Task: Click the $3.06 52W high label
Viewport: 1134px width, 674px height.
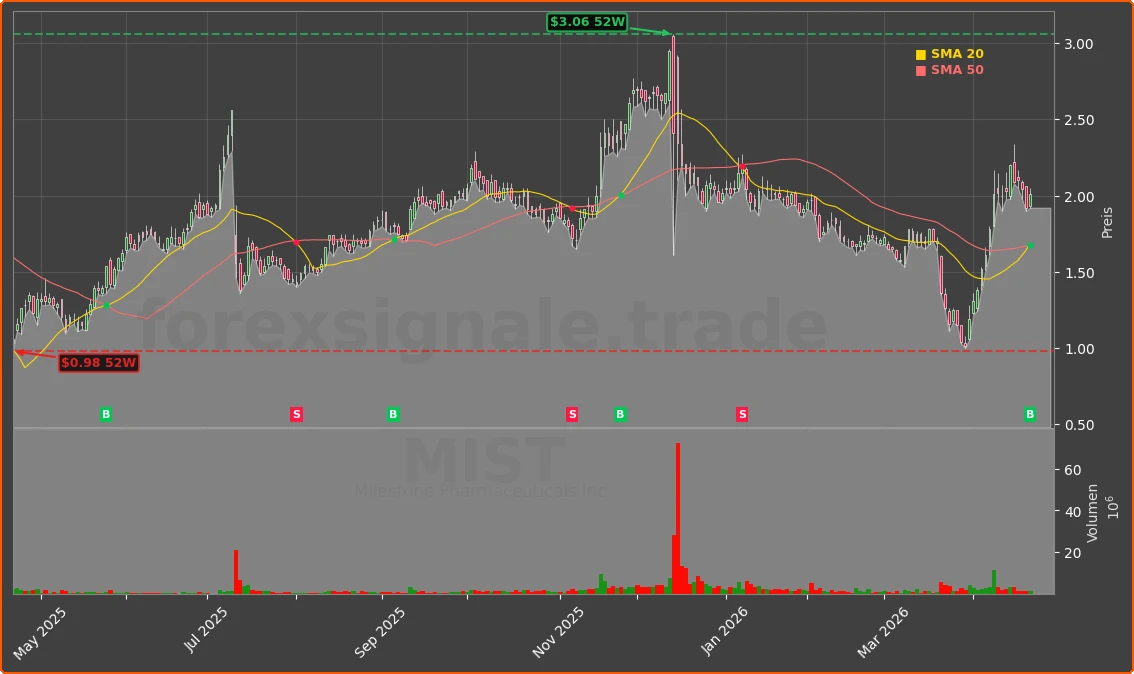Action: click(x=587, y=22)
